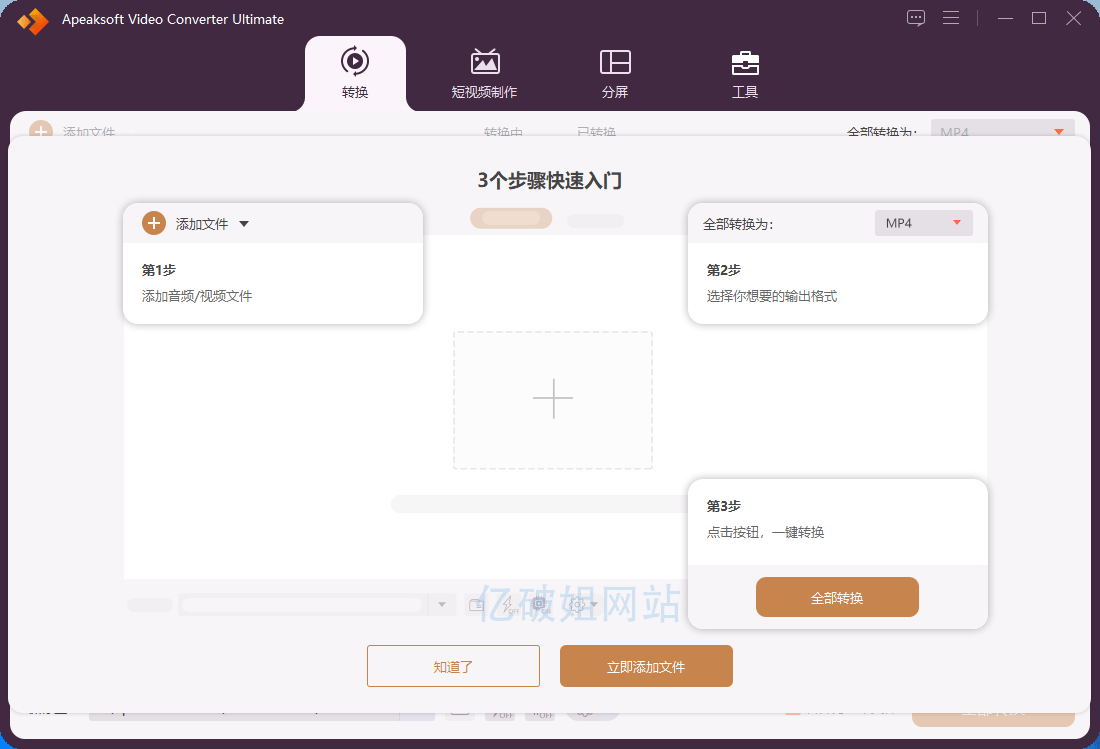The image size is (1100, 749).
Task: Click the 全部转换为 label in step 2
Action: point(738,224)
